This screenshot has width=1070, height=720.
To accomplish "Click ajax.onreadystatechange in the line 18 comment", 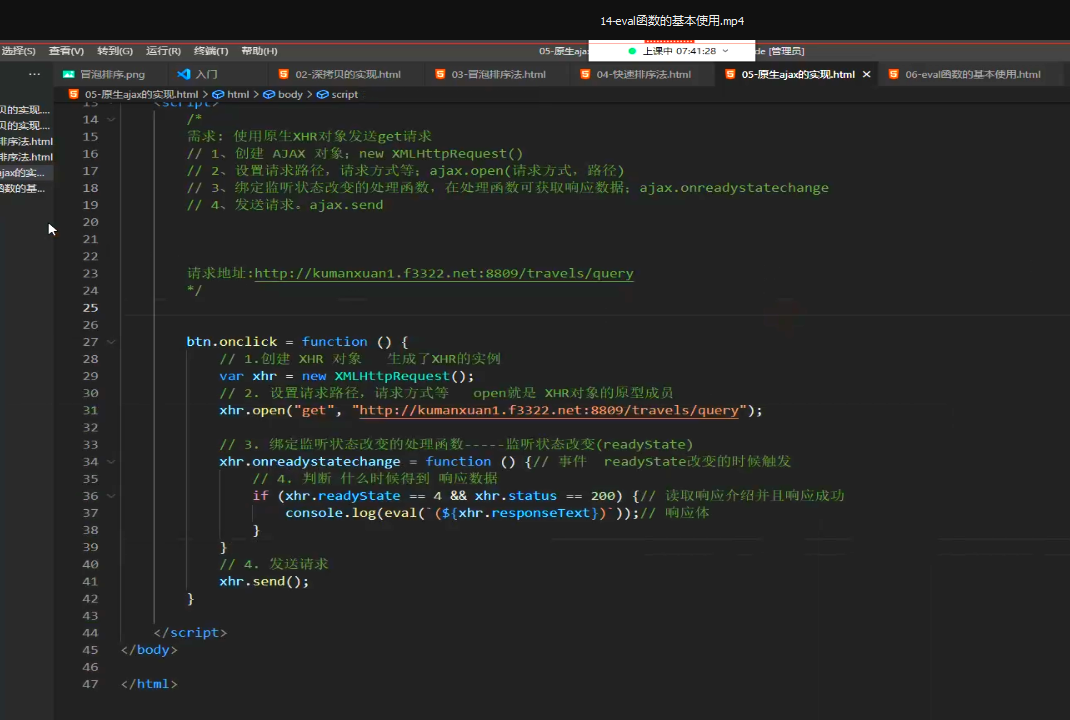I will tap(734, 188).
